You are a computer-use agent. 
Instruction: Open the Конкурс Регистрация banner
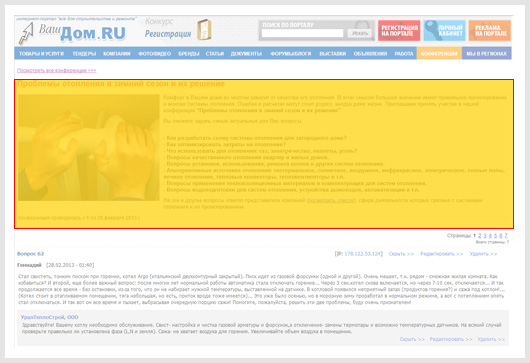168,28
